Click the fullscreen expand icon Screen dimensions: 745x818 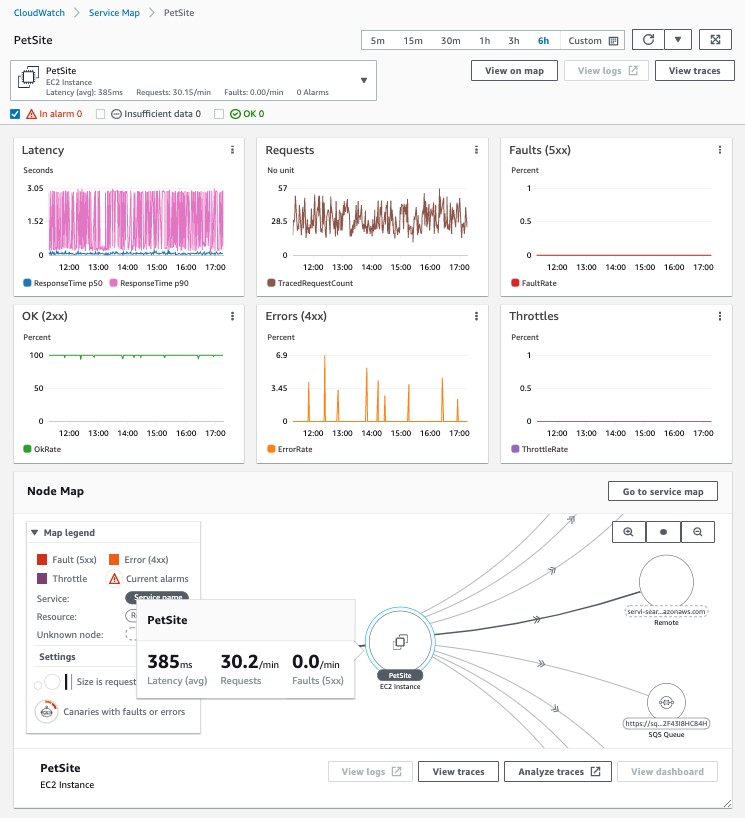pyautogui.click(x=715, y=40)
